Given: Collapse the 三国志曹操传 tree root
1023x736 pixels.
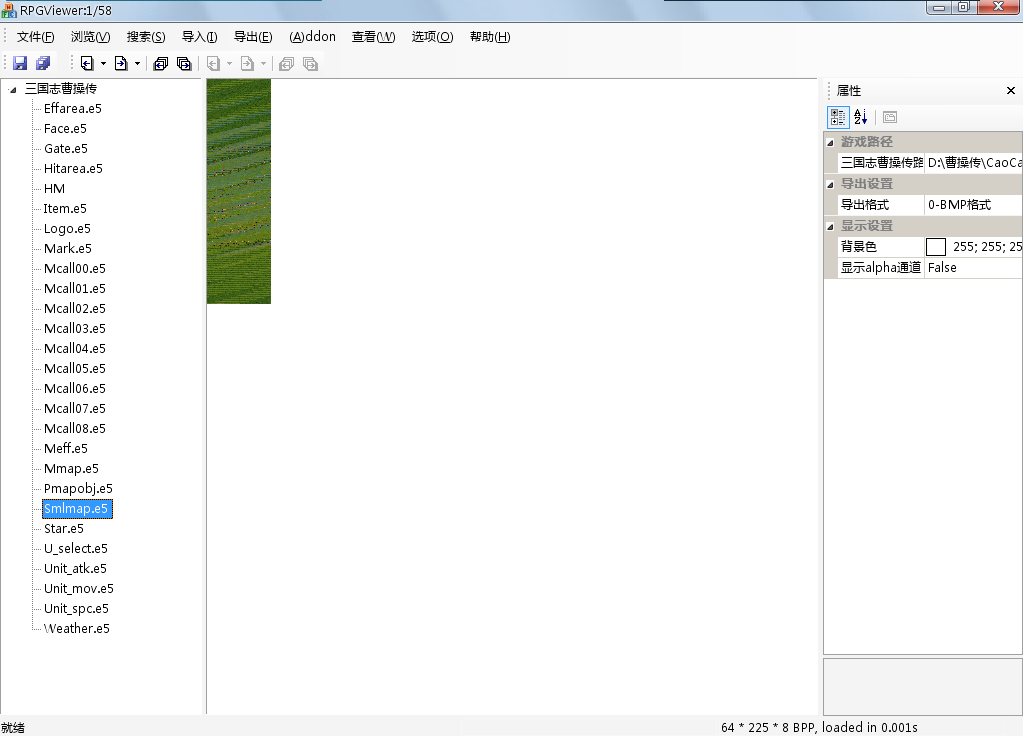Looking at the screenshot, I should 13,89.
